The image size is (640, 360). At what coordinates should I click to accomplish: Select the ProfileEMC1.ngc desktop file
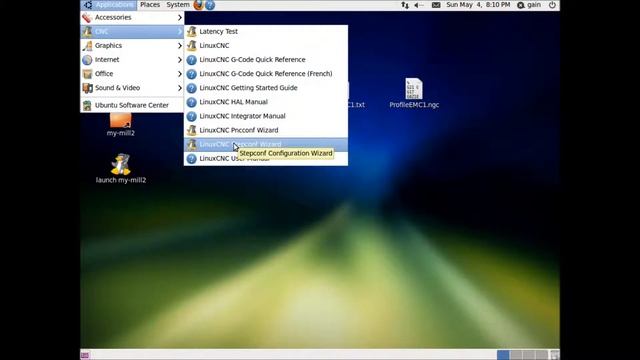(414, 93)
